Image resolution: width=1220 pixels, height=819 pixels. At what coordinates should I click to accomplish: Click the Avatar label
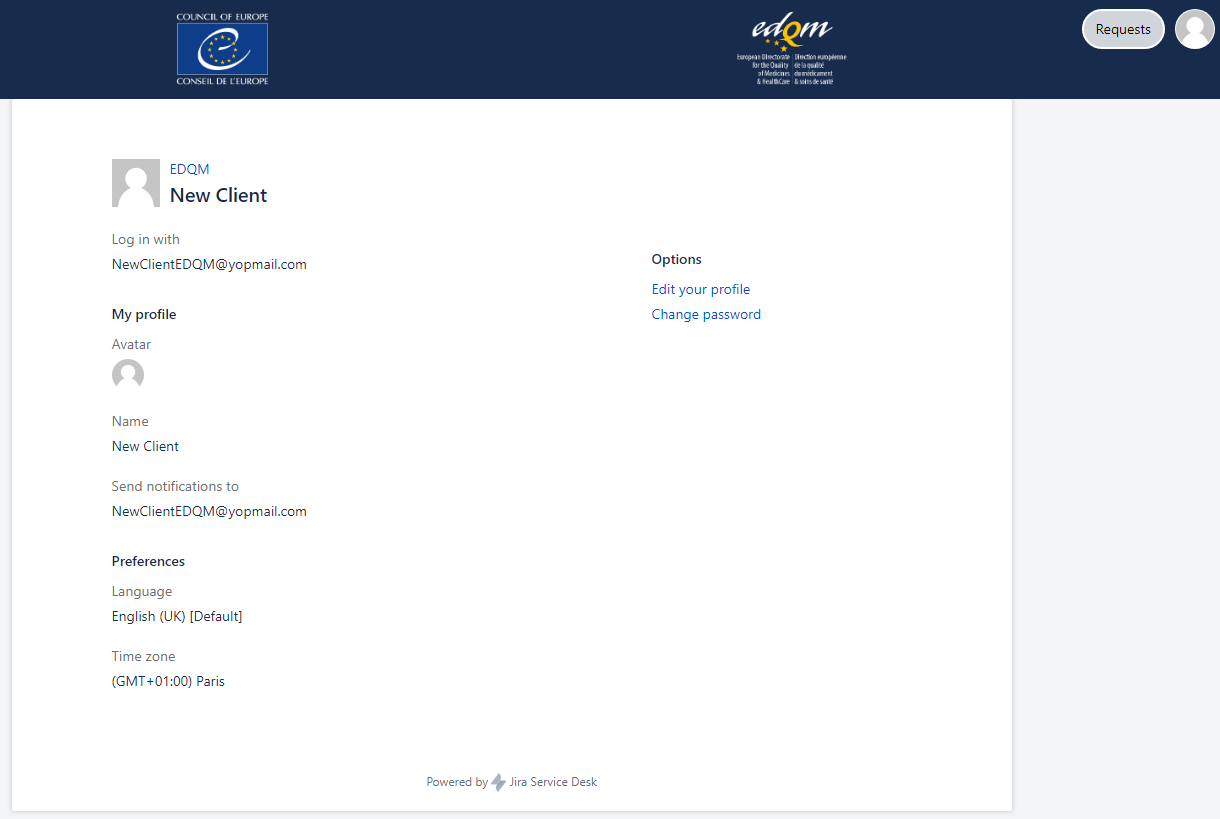131,344
